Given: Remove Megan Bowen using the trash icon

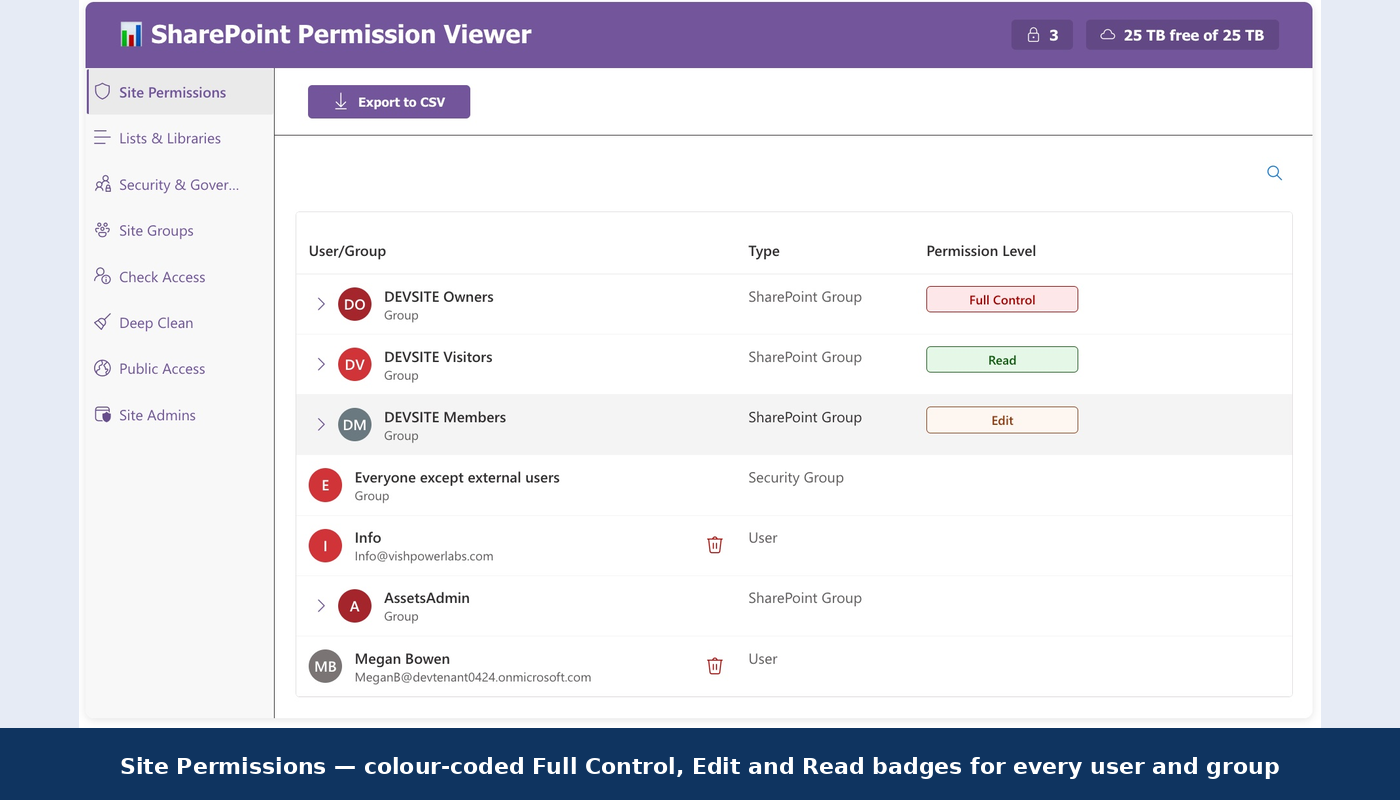Looking at the screenshot, I should pyautogui.click(x=714, y=666).
